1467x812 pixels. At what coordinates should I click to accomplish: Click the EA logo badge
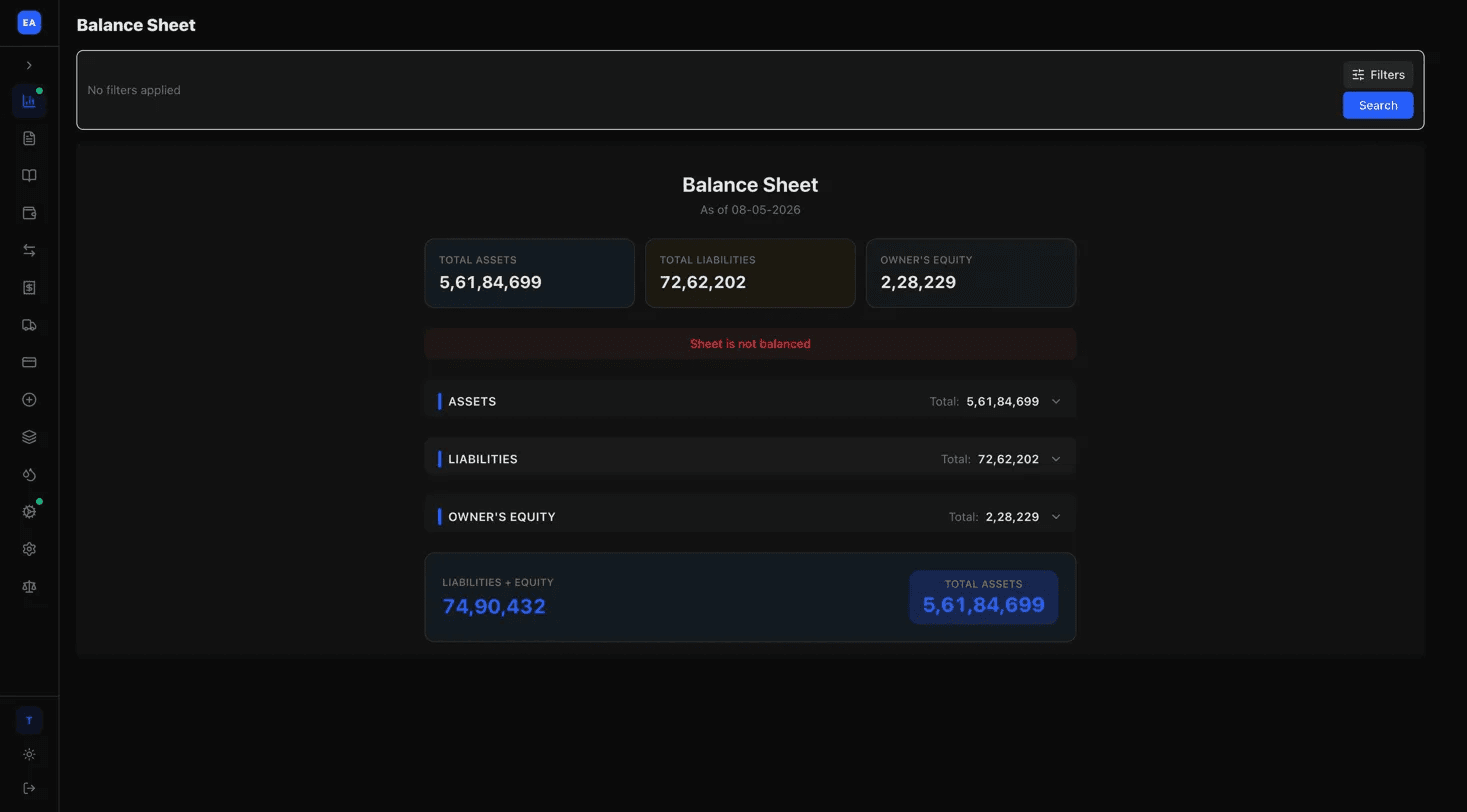(29, 22)
